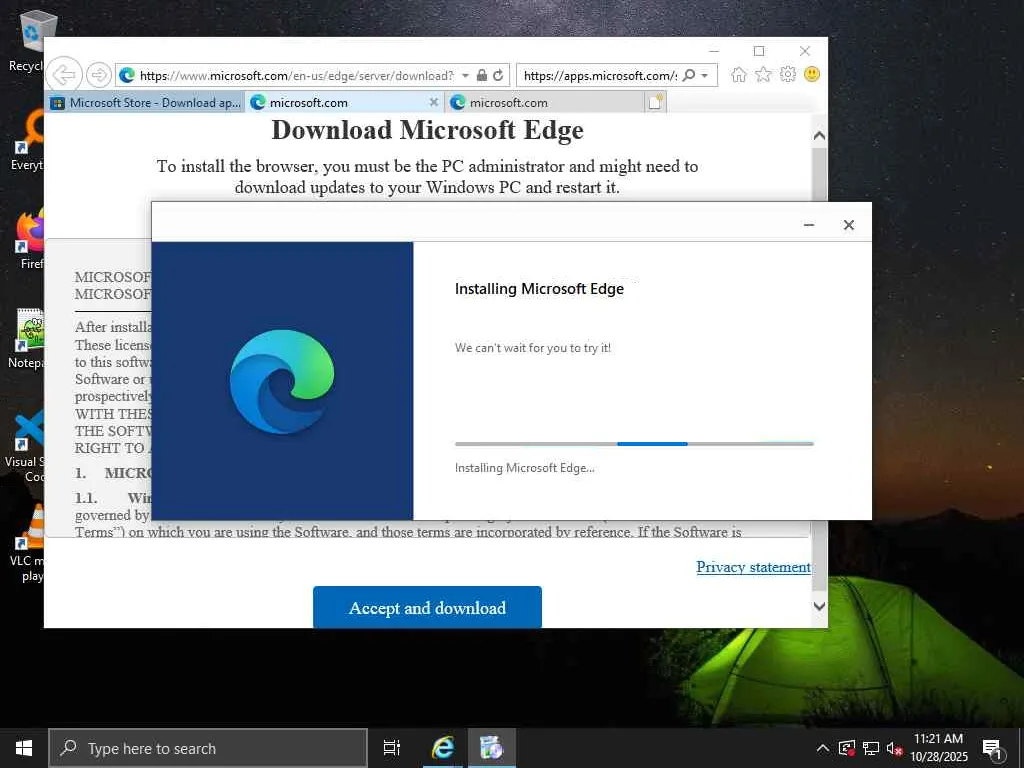The image size is (1024, 768).
Task: Minimize the Internet Explorer window
Action: tap(714, 51)
